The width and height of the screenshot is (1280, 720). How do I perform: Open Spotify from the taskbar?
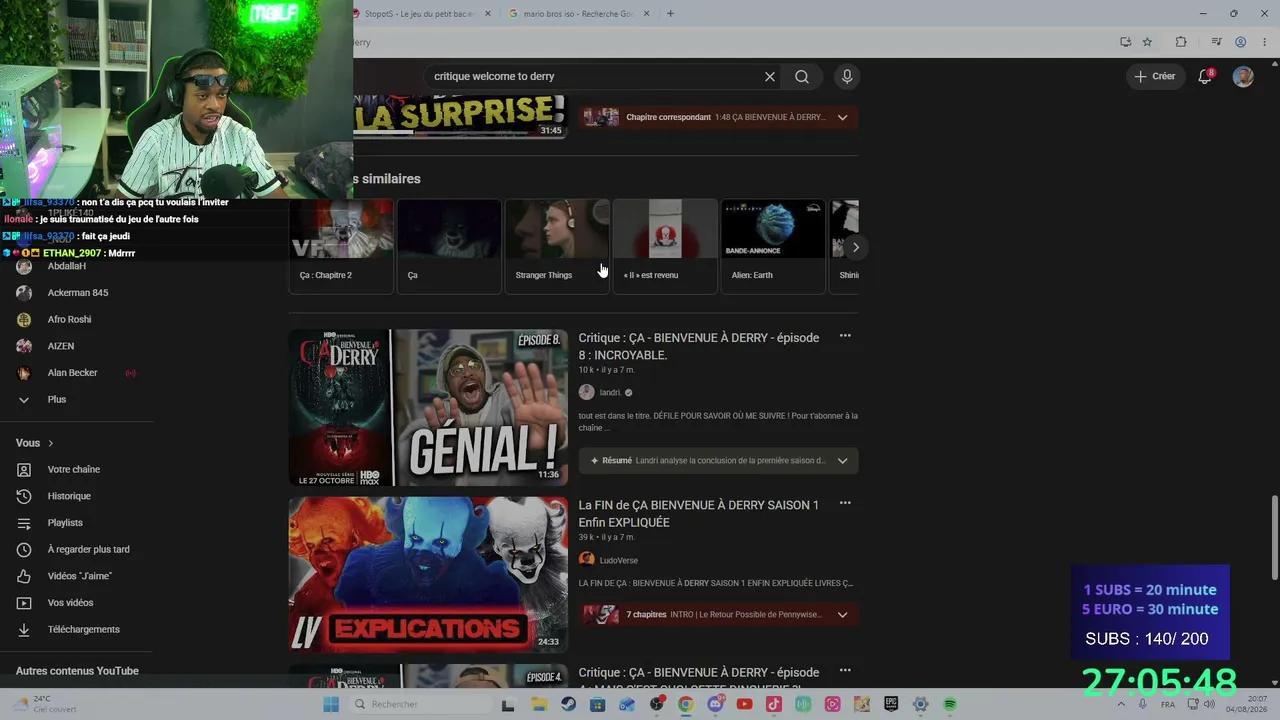[950, 704]
